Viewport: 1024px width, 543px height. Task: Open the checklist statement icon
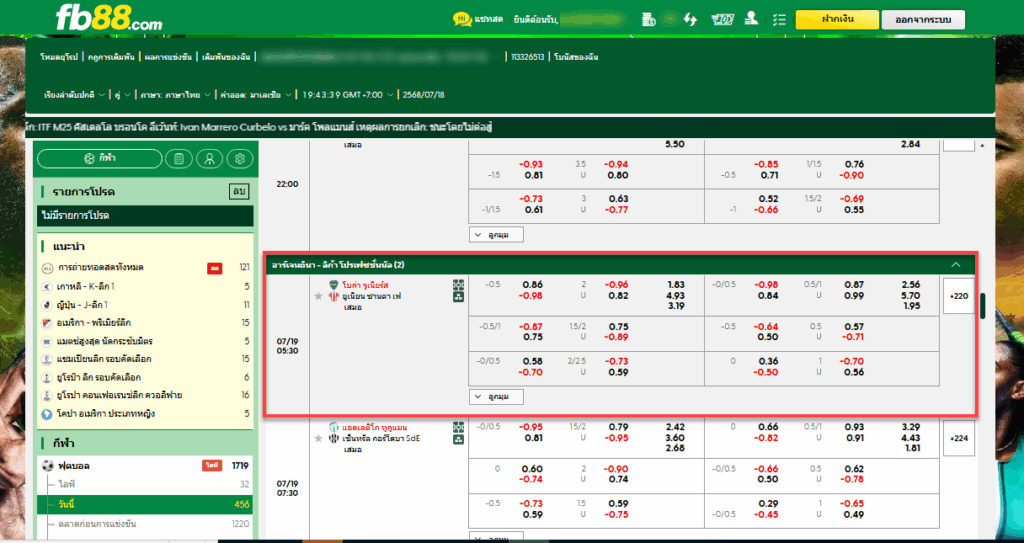click(778, 20)
